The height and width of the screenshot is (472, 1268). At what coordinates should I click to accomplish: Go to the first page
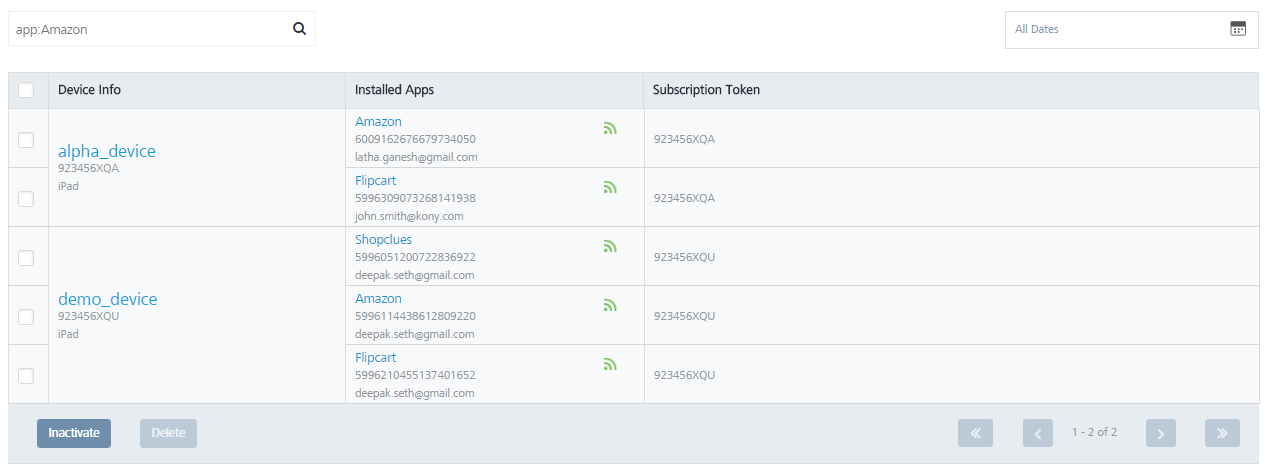[975, 433]
